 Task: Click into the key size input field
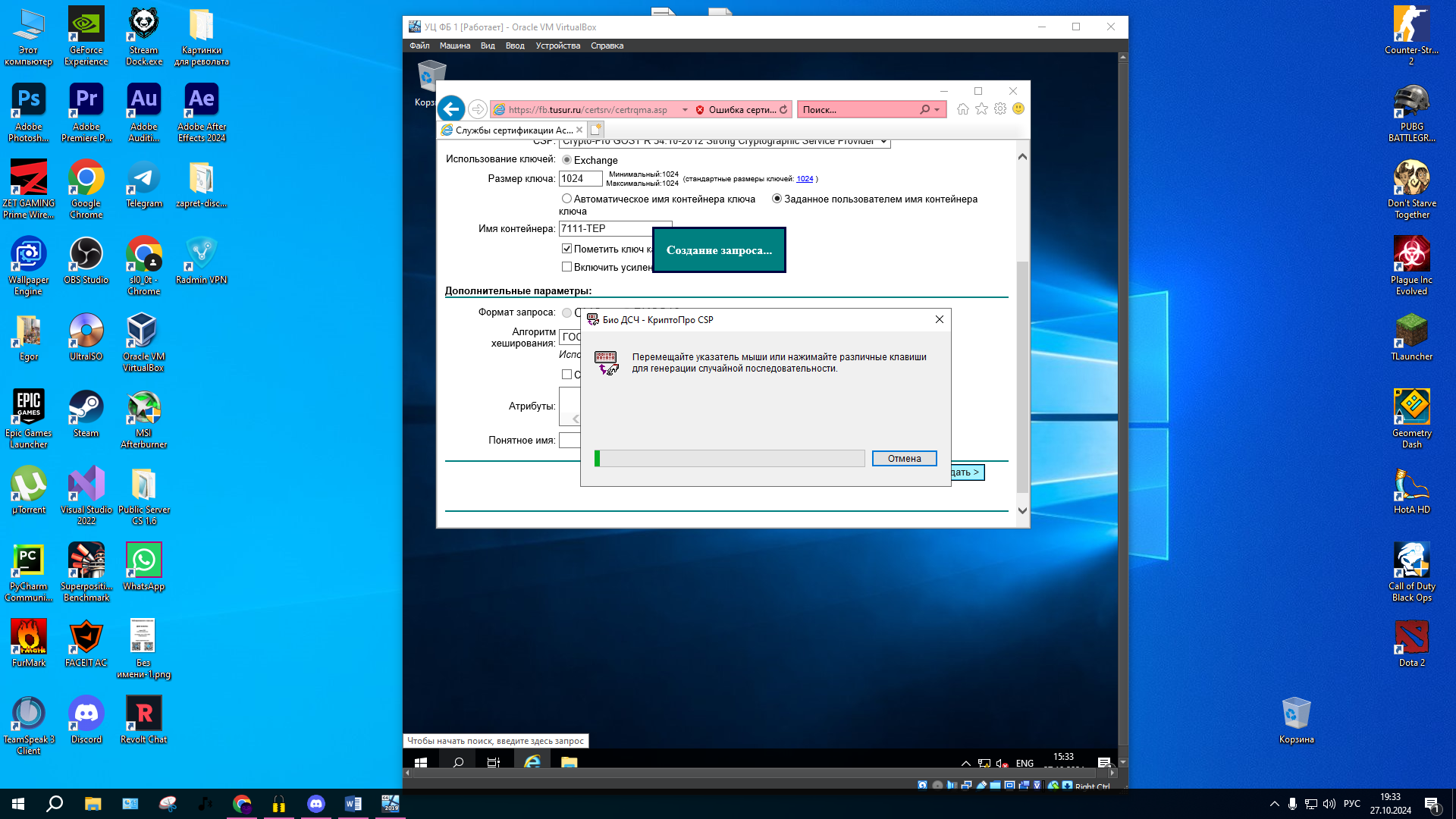(580, 178)
